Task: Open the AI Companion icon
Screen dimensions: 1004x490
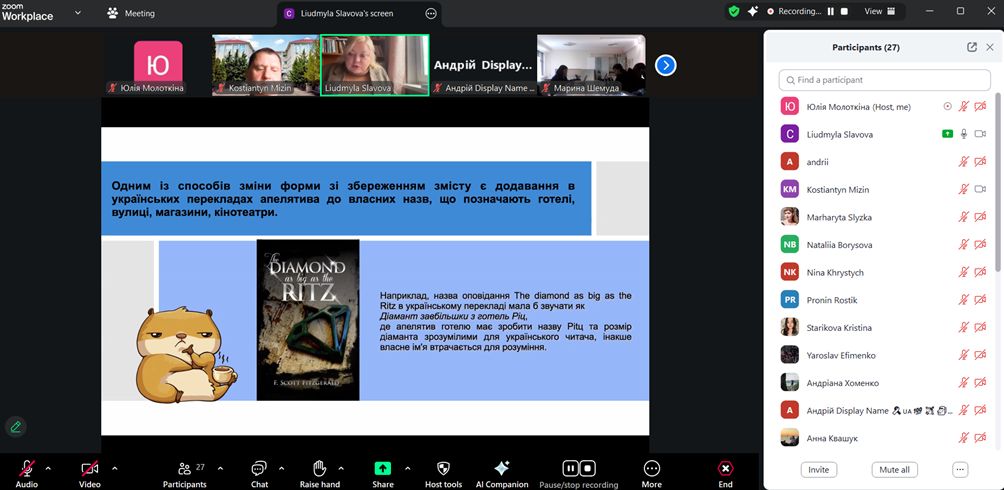Action: (502, 468)
